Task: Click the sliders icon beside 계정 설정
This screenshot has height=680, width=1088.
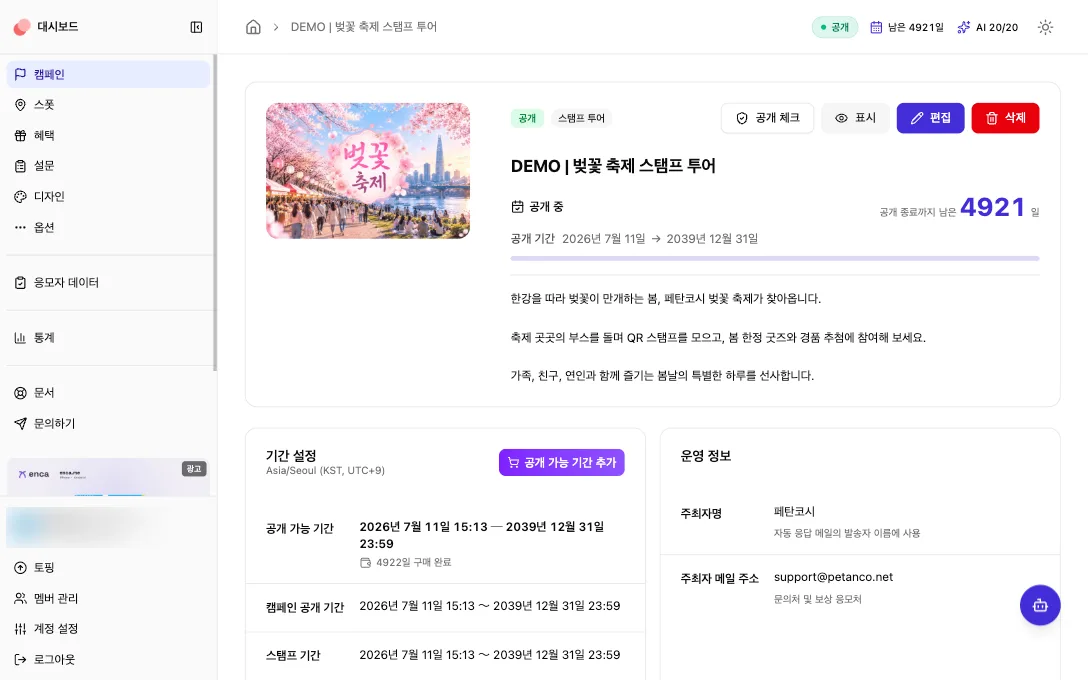Action: (20, 629)
